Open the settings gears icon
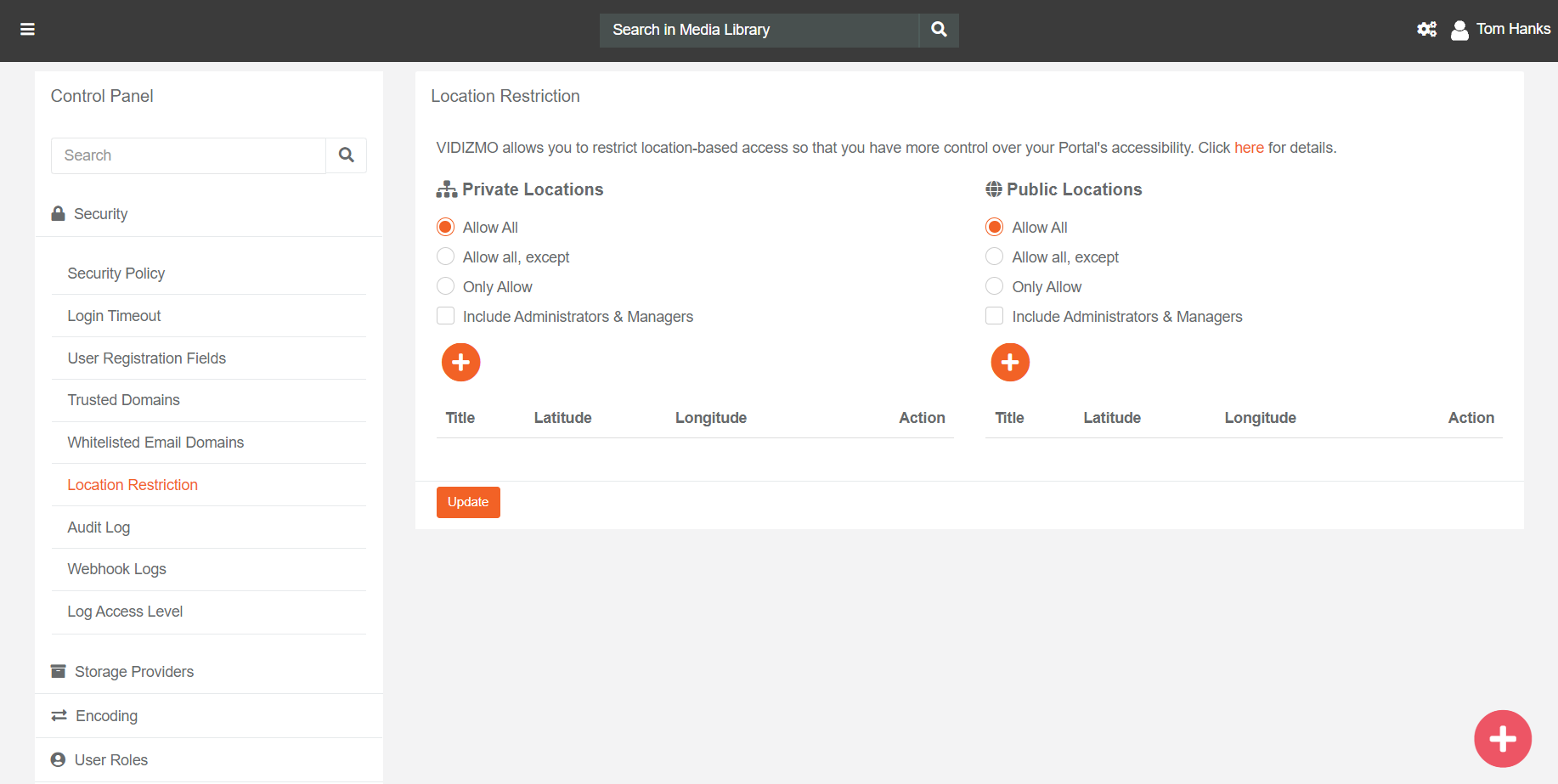 pos(1426,30)
